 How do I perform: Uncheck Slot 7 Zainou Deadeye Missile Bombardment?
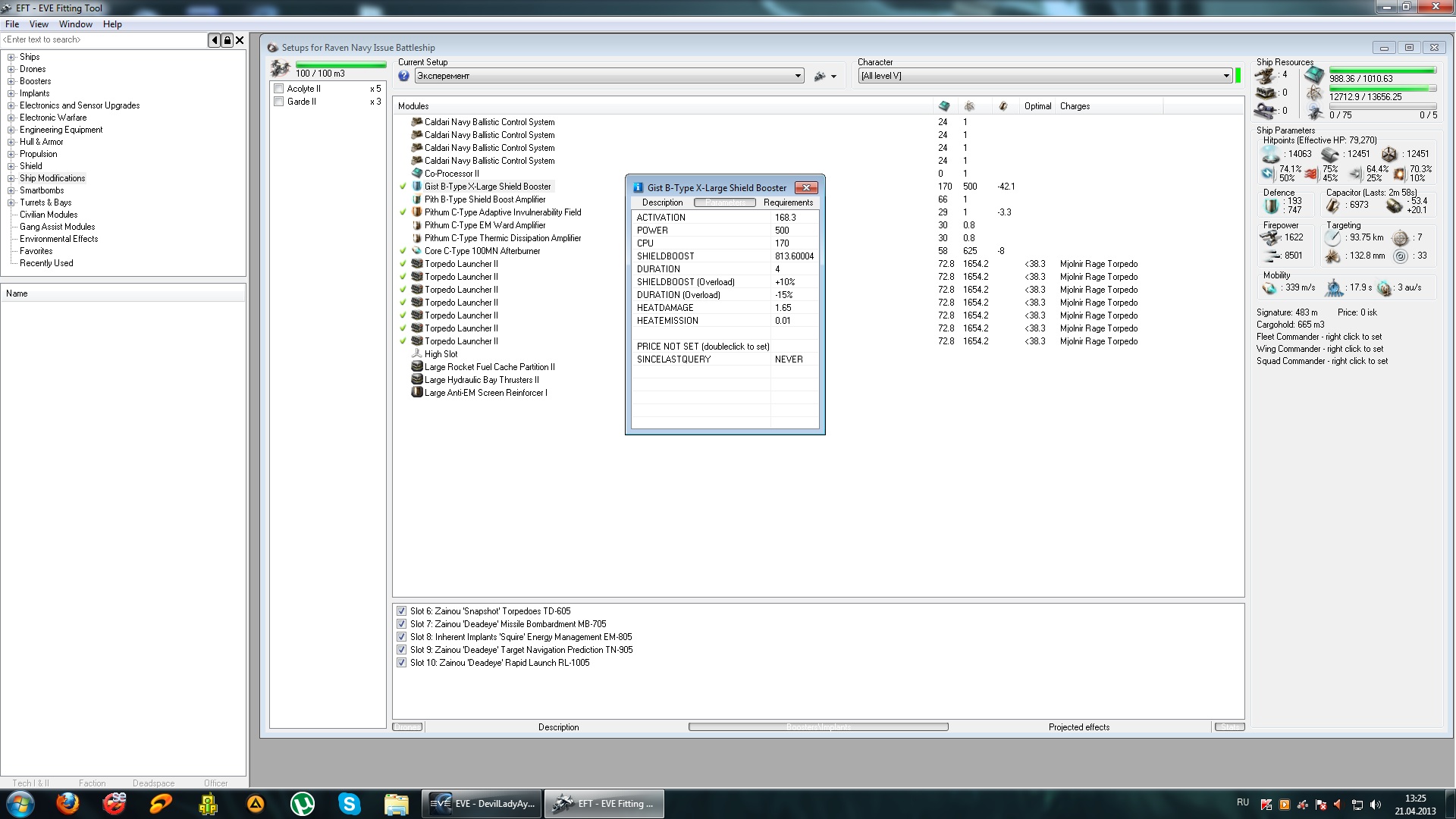401,624
